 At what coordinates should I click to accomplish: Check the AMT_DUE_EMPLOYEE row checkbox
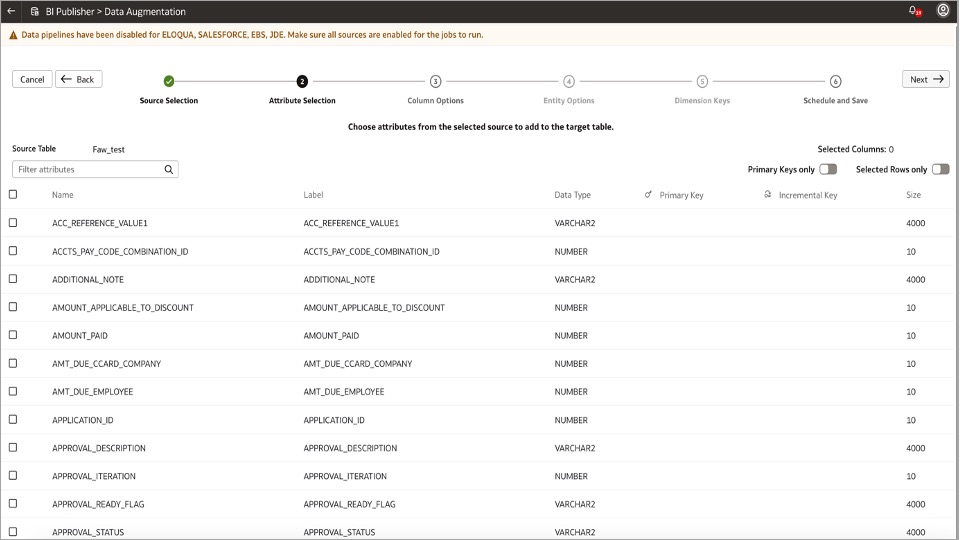[13, 391]
